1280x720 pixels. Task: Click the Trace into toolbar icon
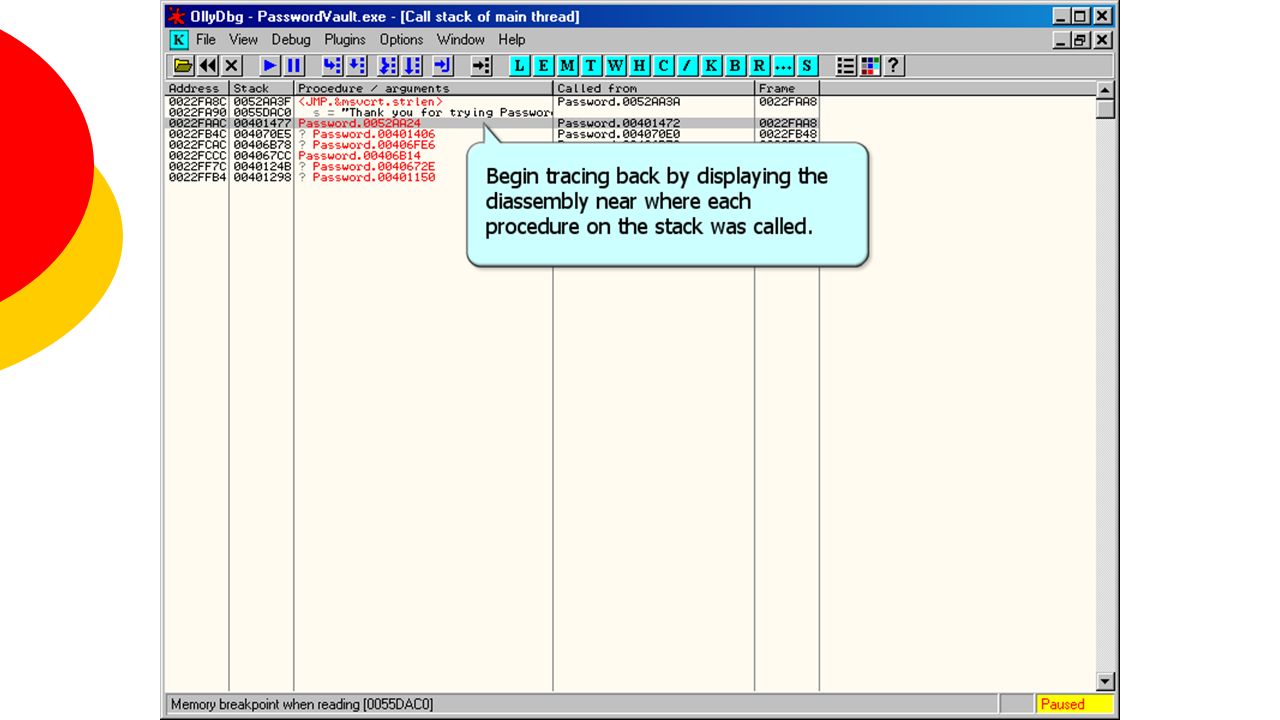[388, 66]
